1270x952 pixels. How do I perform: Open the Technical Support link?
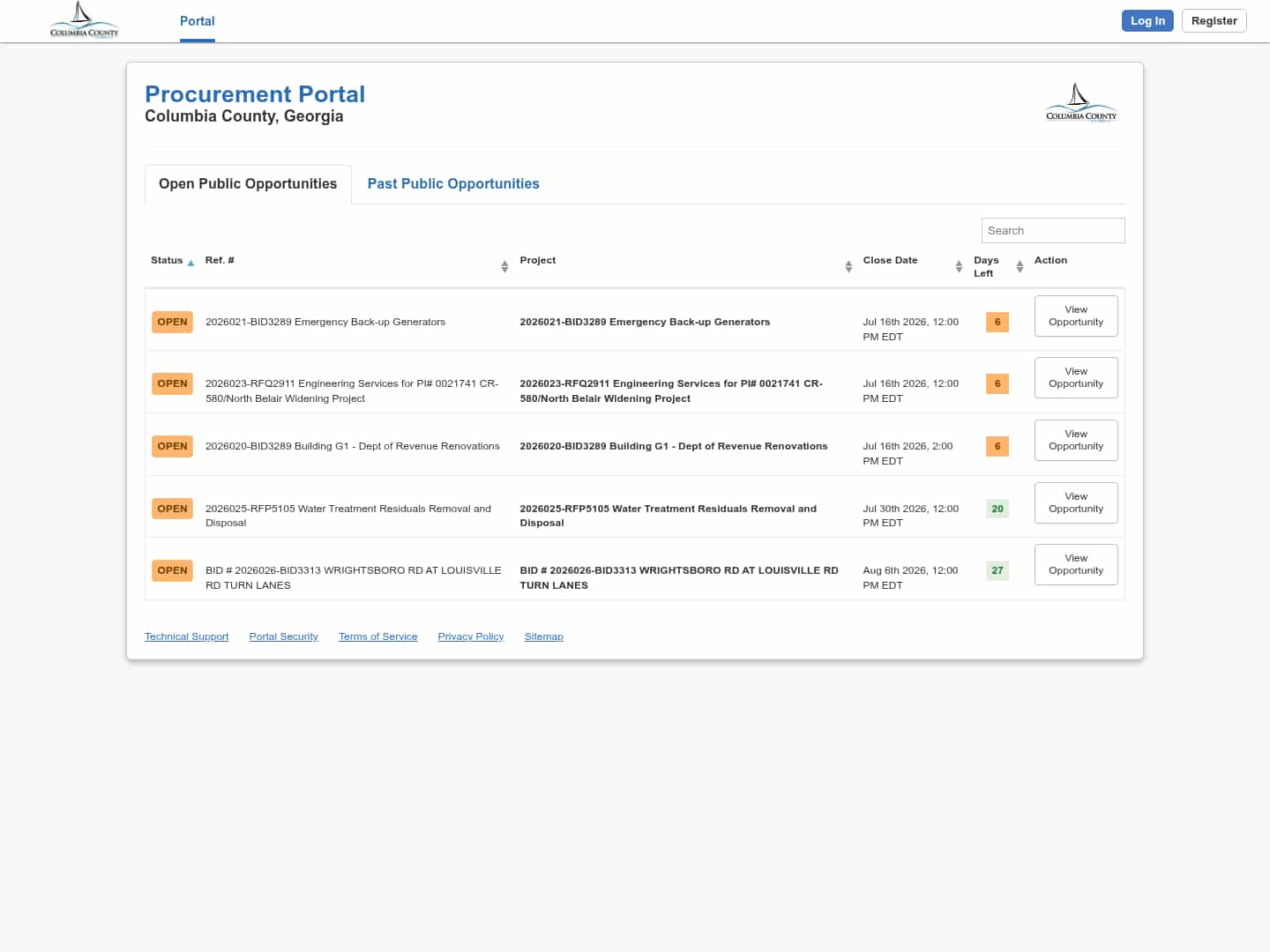pos(186,636)
